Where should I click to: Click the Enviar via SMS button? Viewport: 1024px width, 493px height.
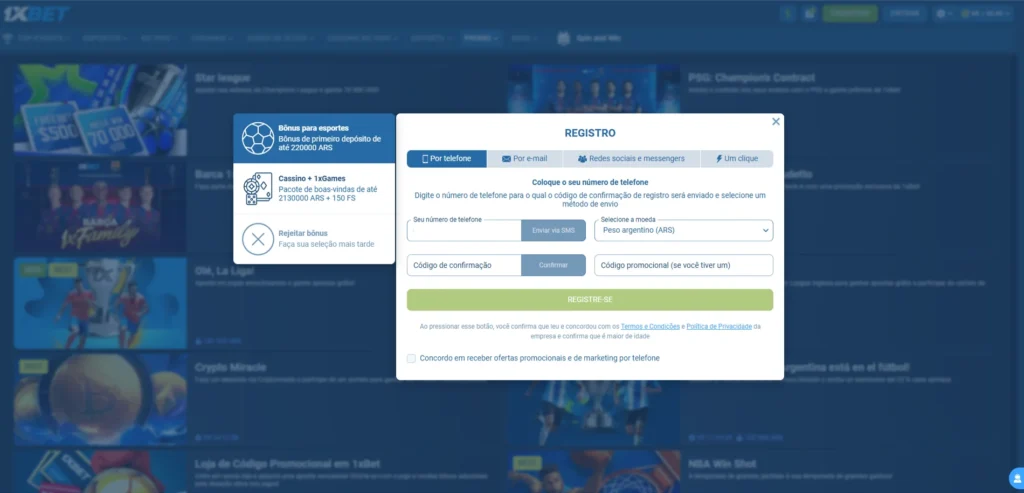pyautogui.click(x=553, y=231)
